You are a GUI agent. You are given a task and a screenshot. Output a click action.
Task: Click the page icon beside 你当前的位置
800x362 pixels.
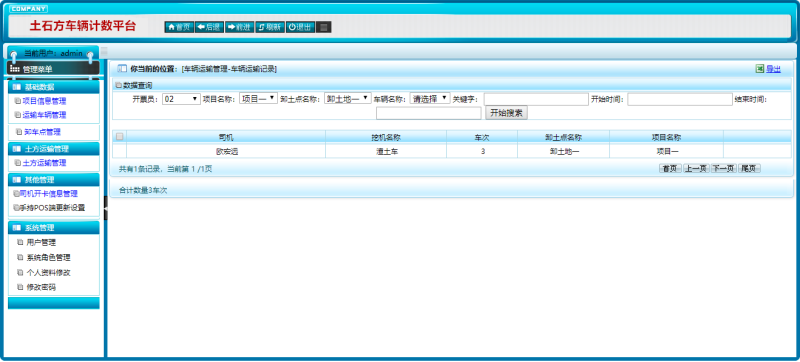point(122,68)
